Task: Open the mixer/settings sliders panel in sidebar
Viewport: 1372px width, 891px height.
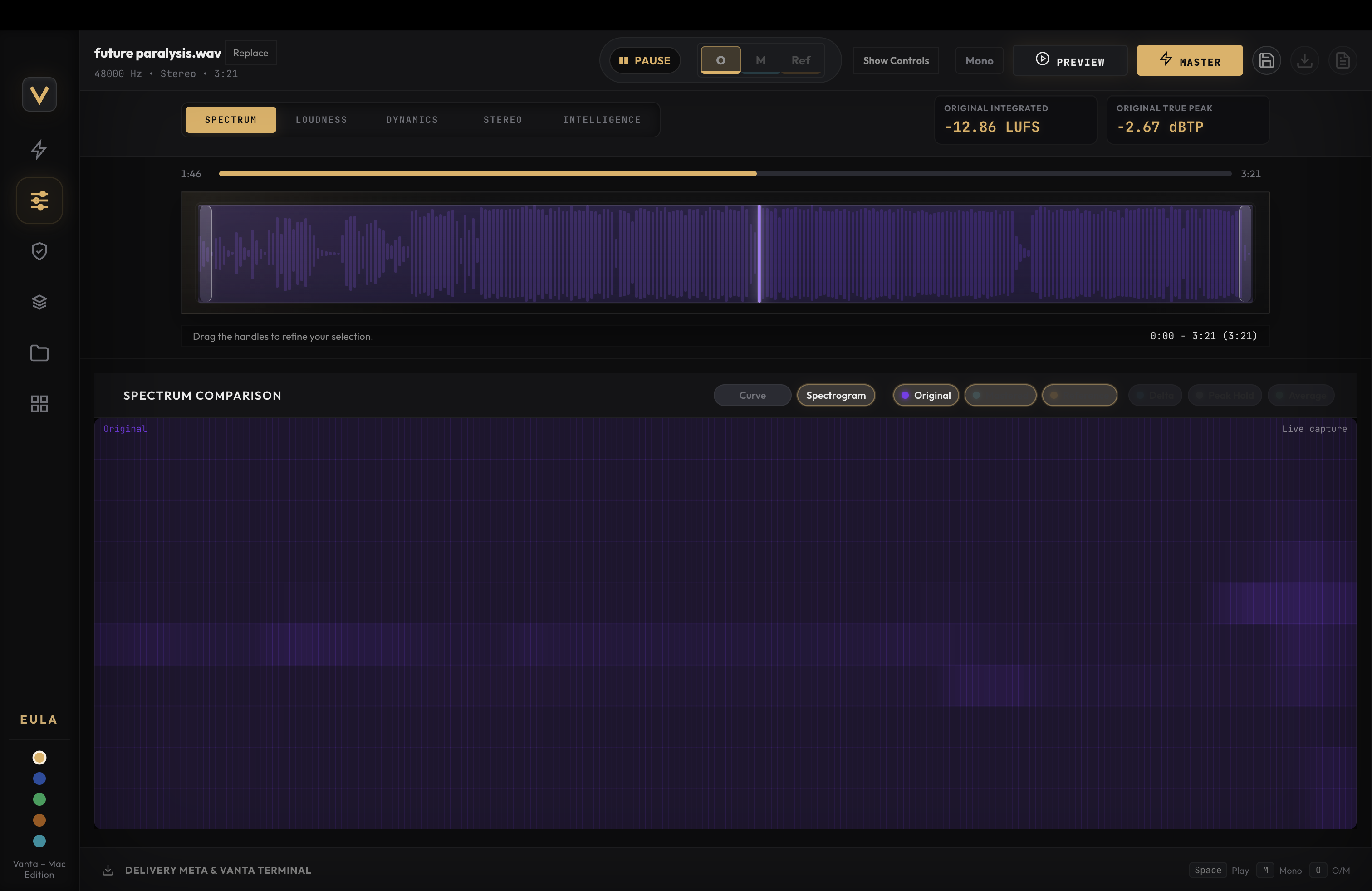Action: [x=39, y=200]
